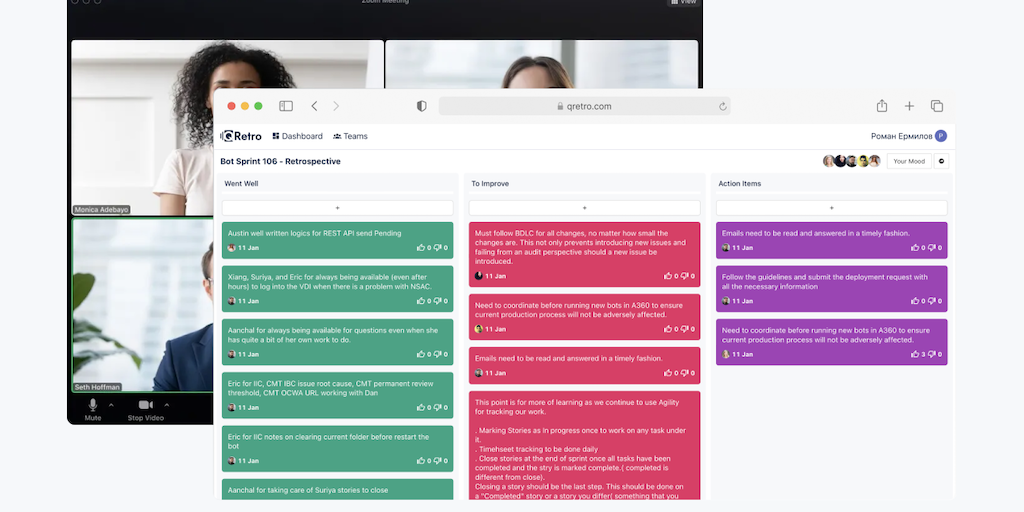Image resolution: width=1024 pixels, height=512 pixels.
Task: Open a new Safari tab
Action: tap(909, 106)
